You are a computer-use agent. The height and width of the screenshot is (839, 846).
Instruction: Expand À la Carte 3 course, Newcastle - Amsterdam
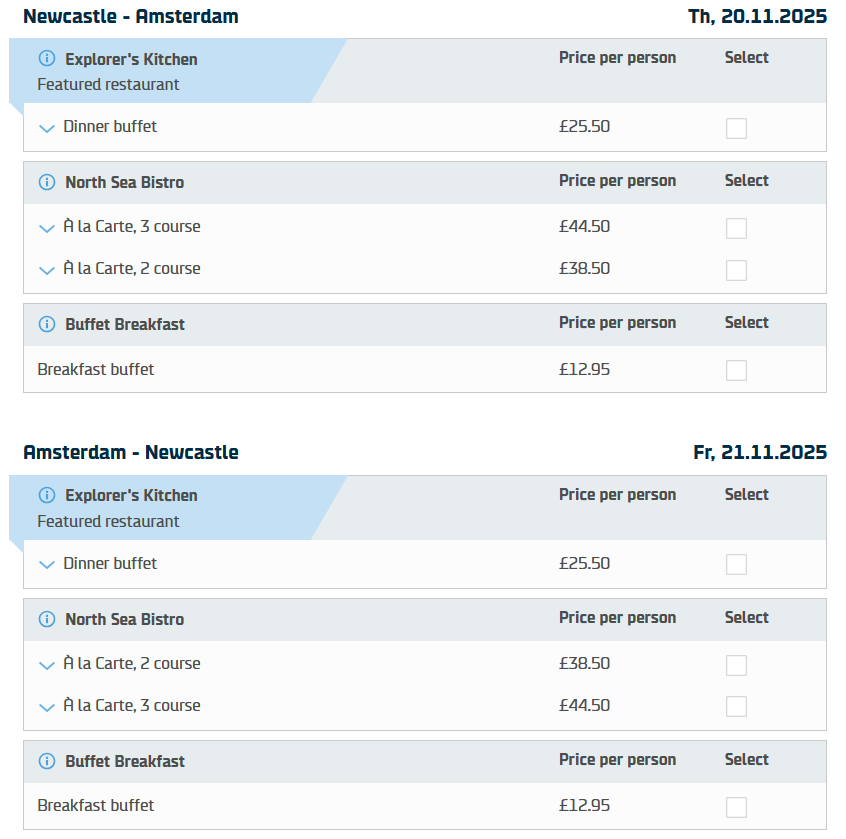pos(46,228)
